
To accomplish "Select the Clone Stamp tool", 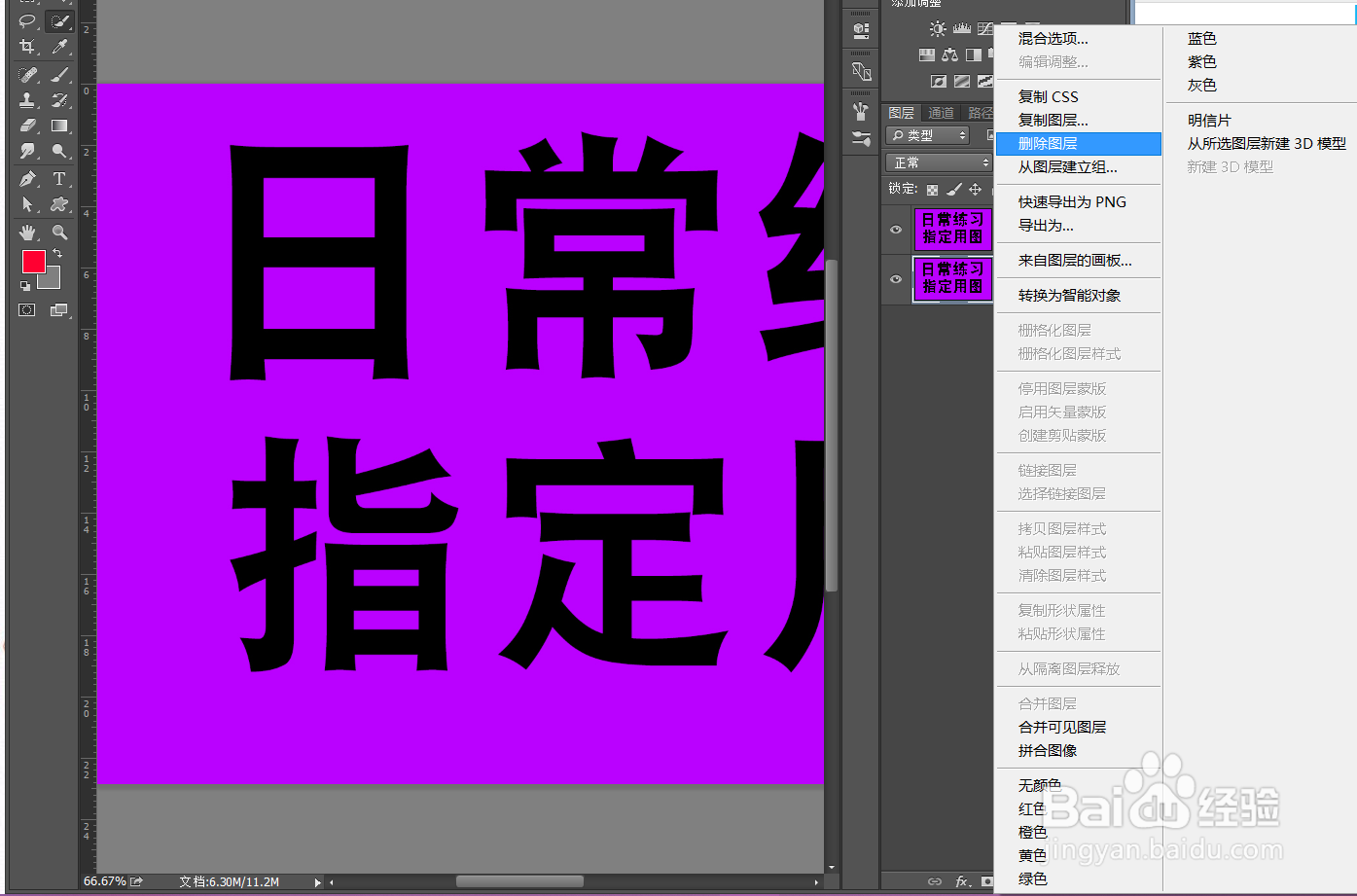I will (x=27, y=99).
